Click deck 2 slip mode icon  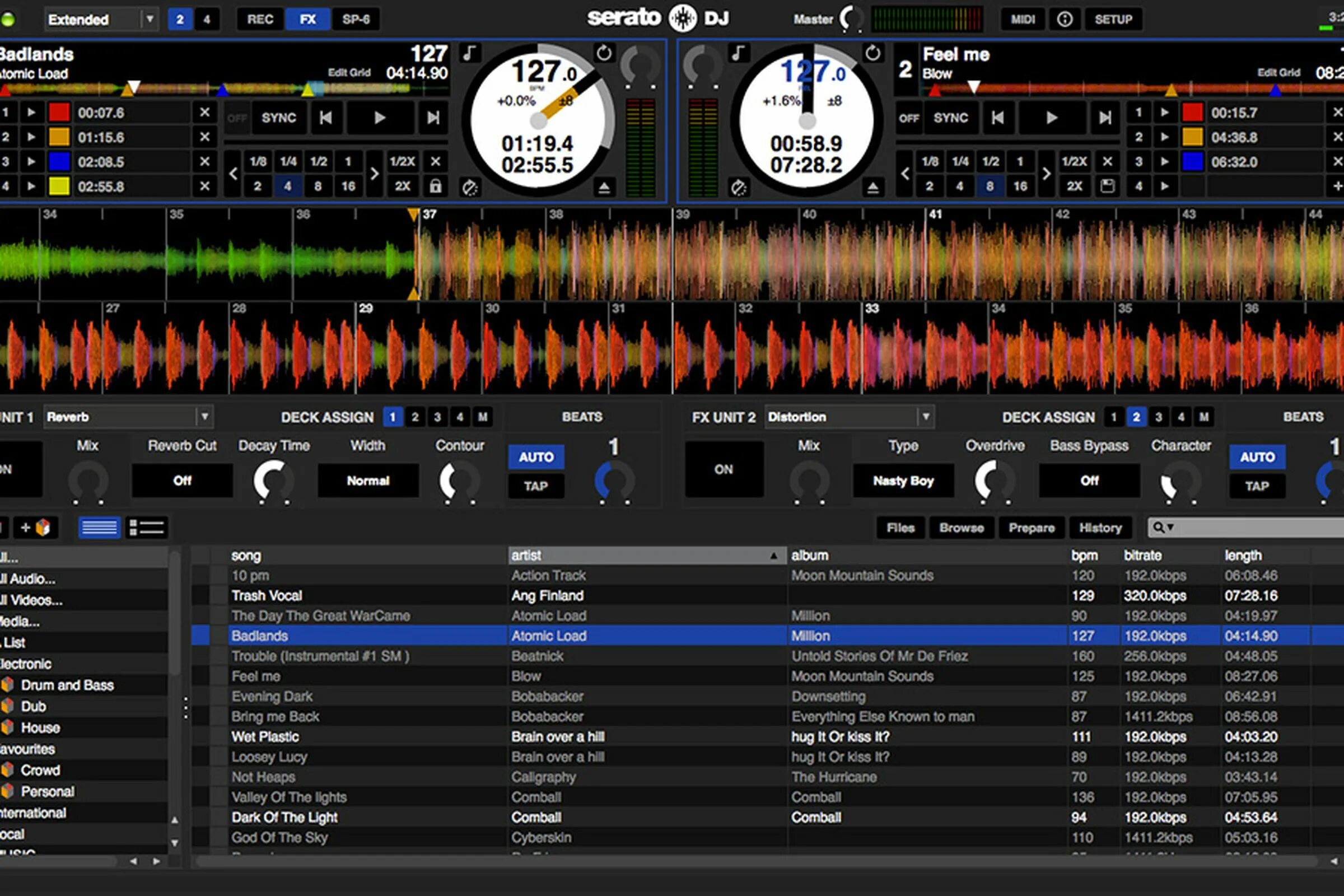[x=738, y=188]
